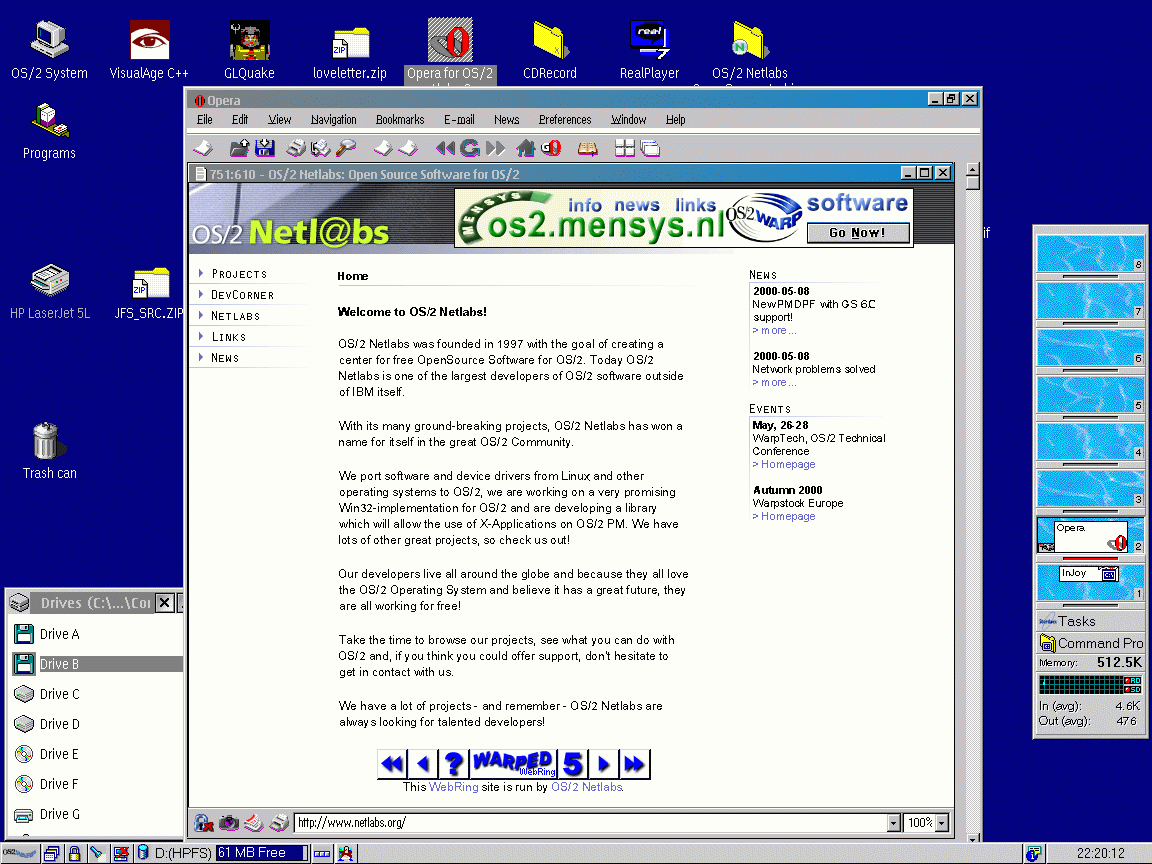Select the CDRecord folder icon

pos(550,51)
